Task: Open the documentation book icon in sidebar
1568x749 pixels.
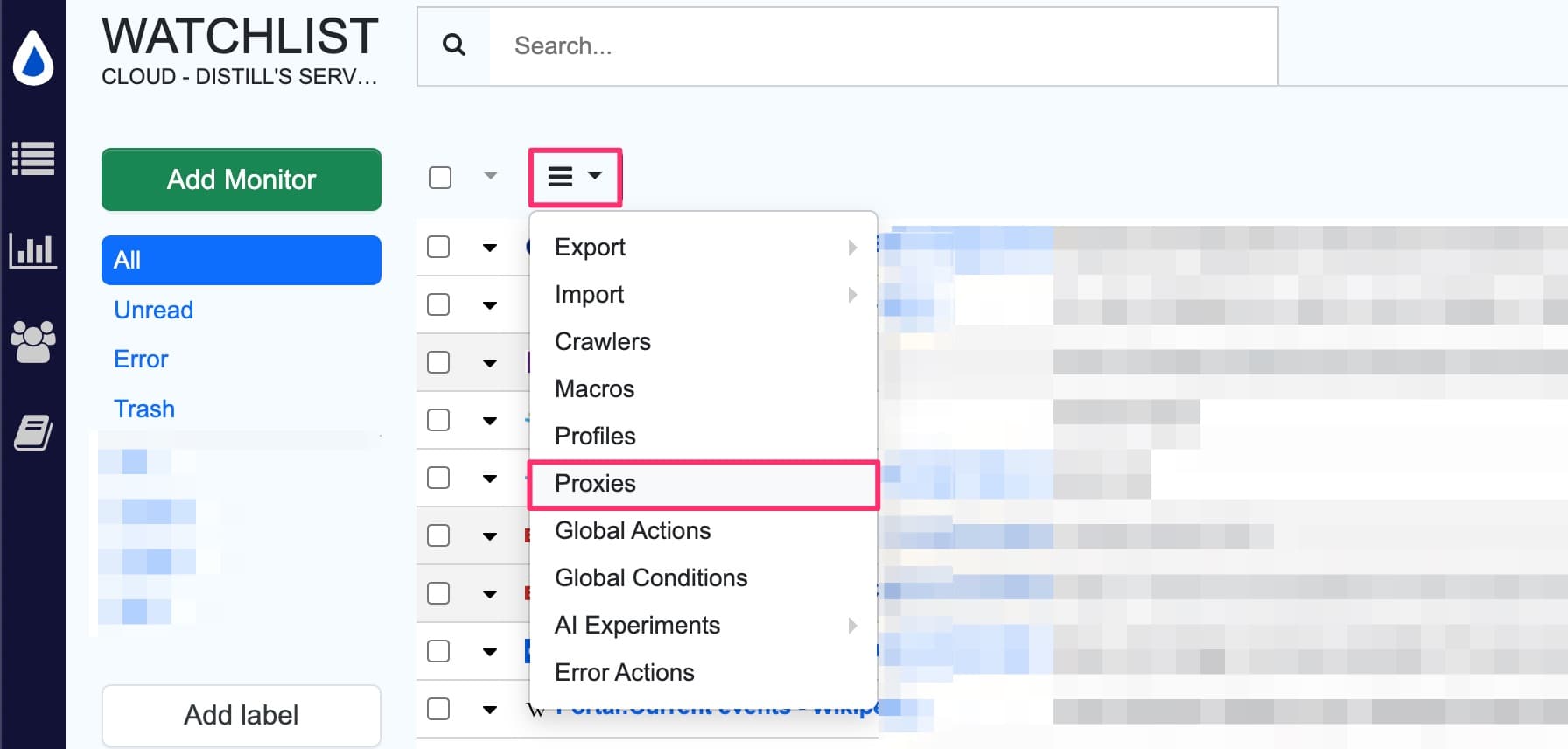Action: click(x=33, y=431)
